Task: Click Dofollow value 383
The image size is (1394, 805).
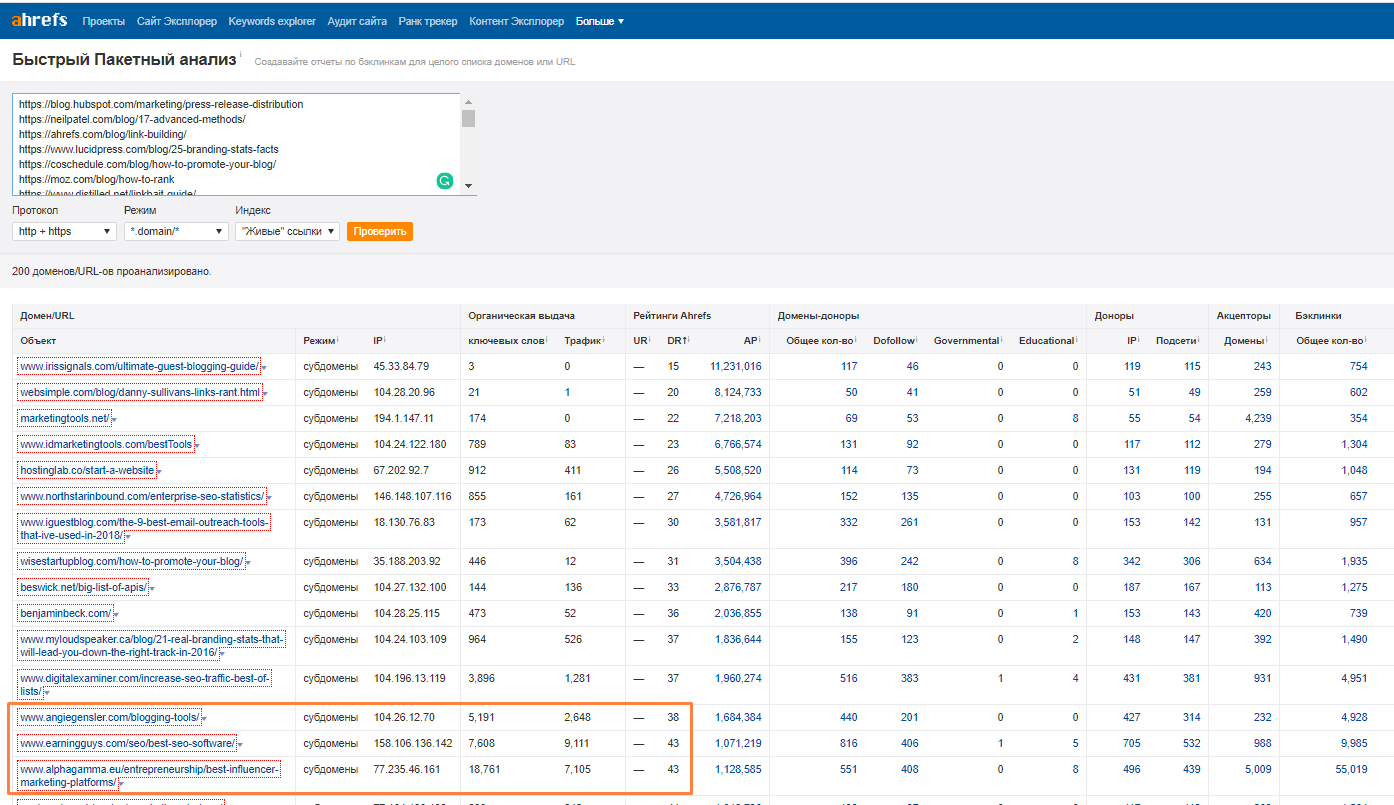Action: click(x=909, y=679)
